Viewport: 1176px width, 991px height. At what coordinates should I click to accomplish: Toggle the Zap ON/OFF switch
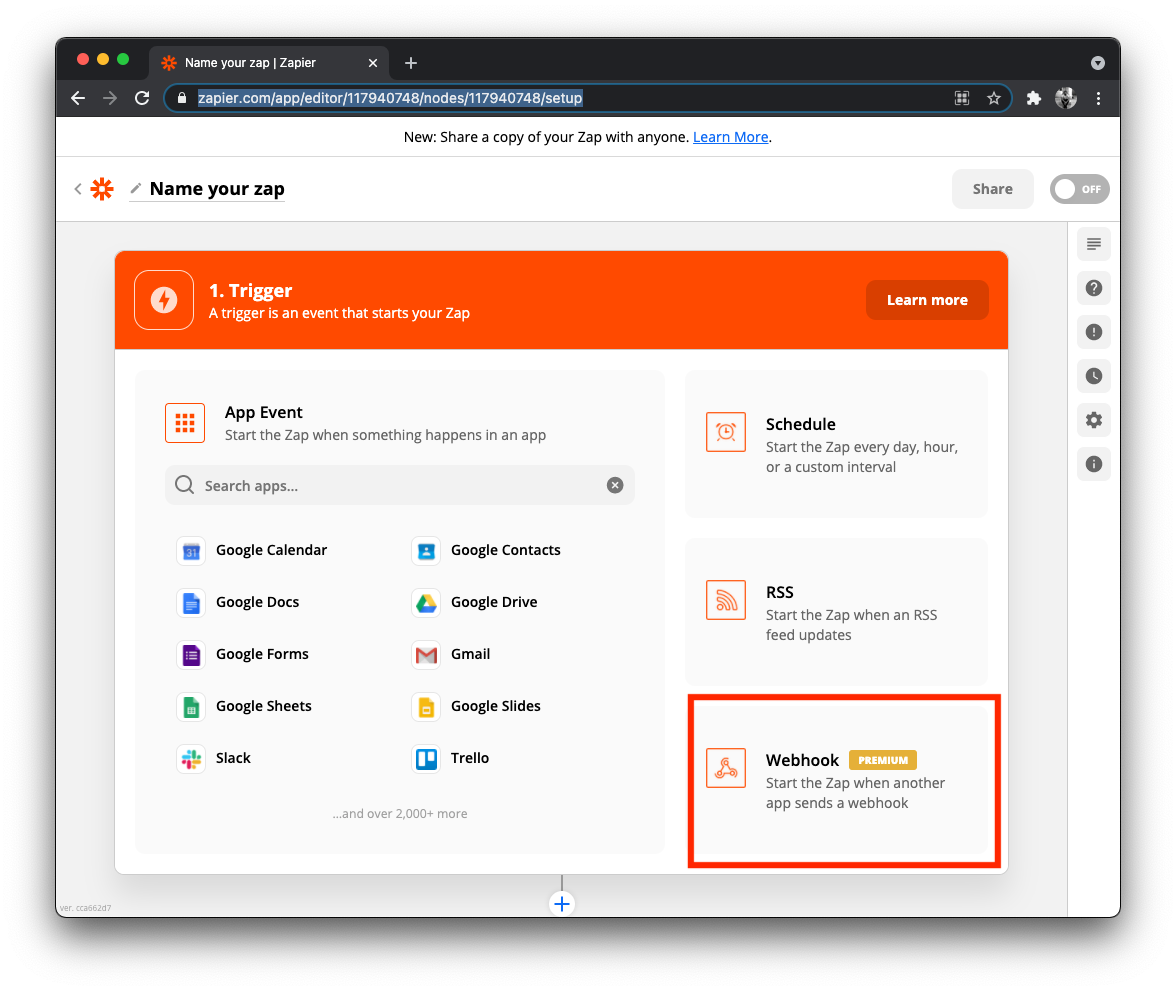click(x=1079, y=189)
